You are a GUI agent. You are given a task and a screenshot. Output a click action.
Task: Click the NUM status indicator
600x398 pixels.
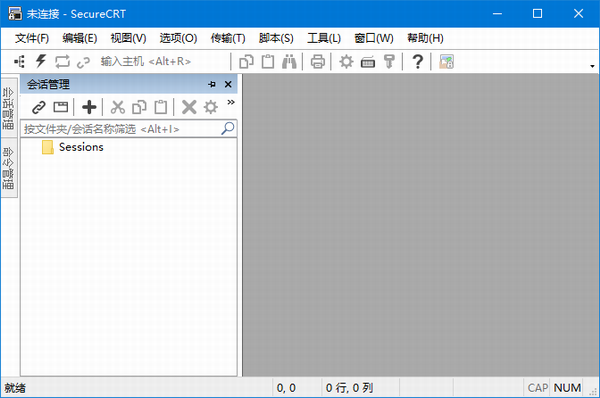(567, 388)
